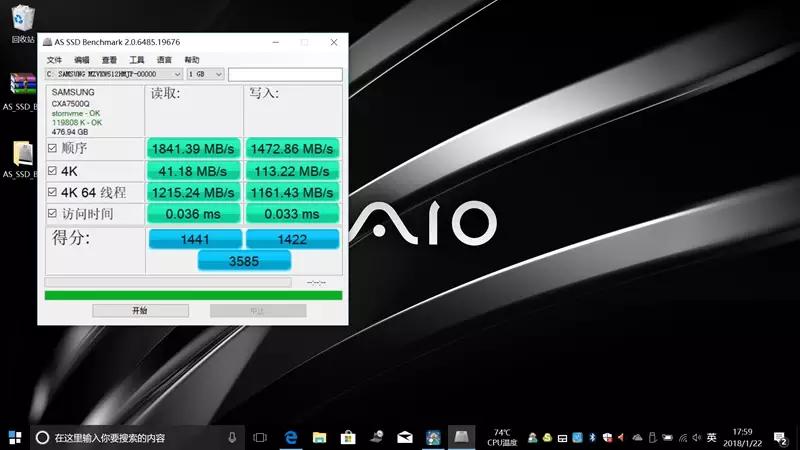800x450 pixels.
Task: Close the AS SSD Benchmark window
Action: 334,42
